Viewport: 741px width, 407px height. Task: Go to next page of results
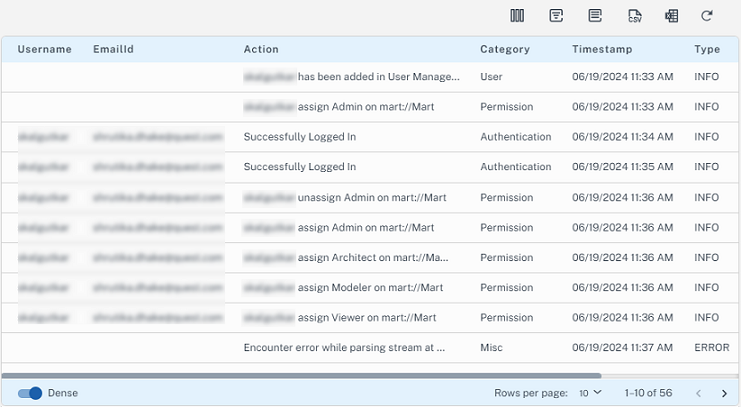pyautogui.click(x=725, y=393)
